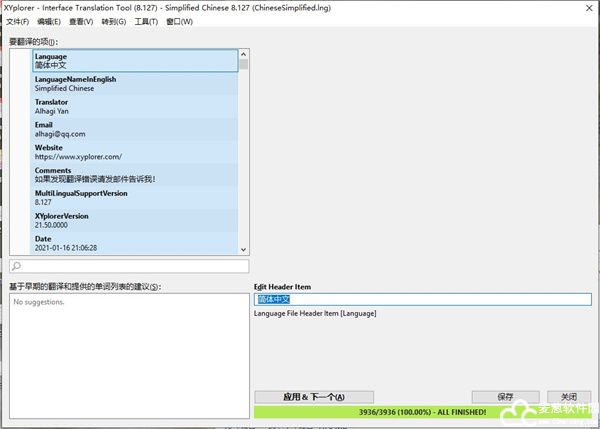Click the scrollbar thumb of the item list
The image size is (600, 429).
(x=243, y=65)
